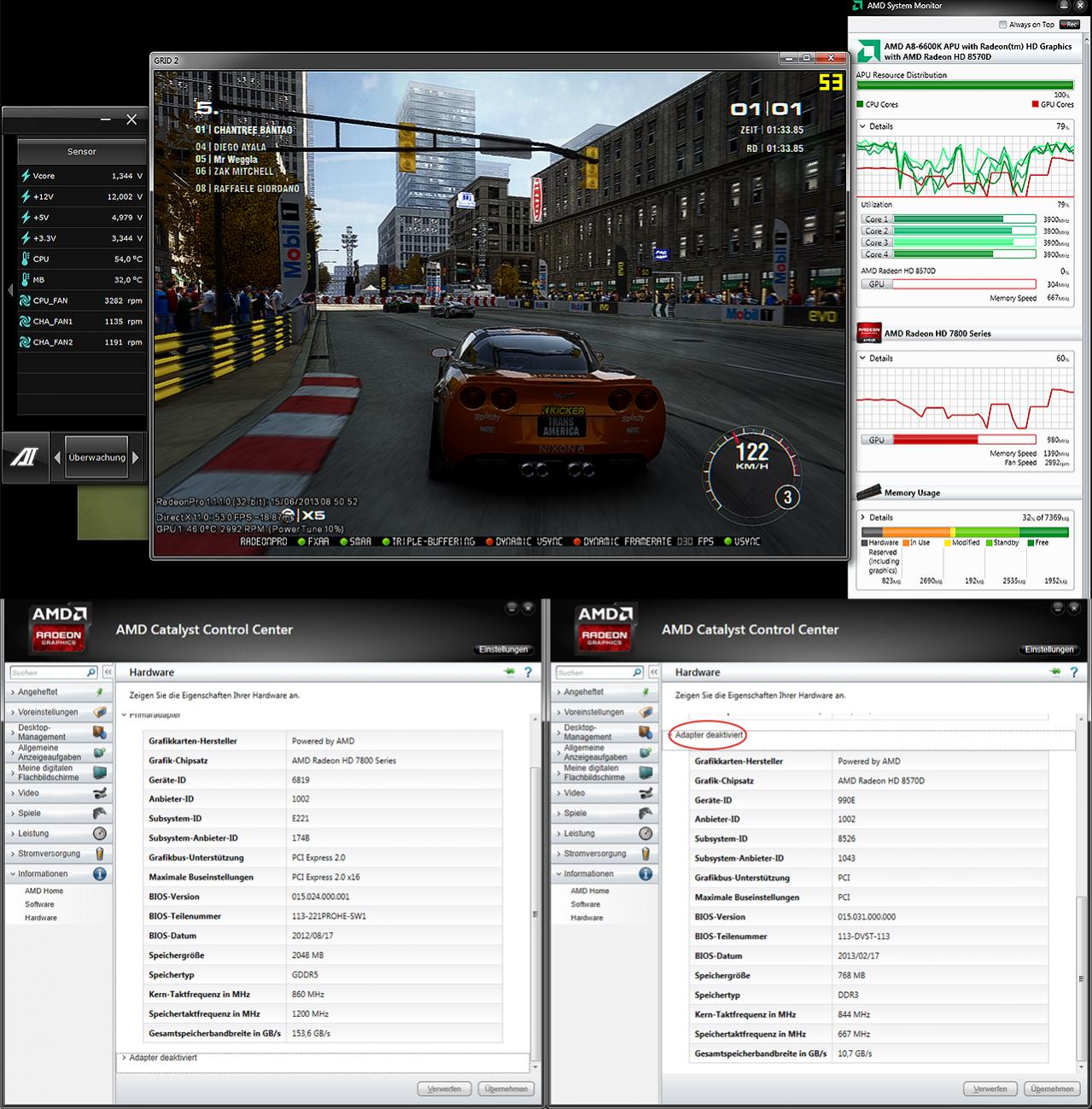
Task: Collapse sidebar with « button in the HD 7800 Catalyst window
Action: [108, 672]
